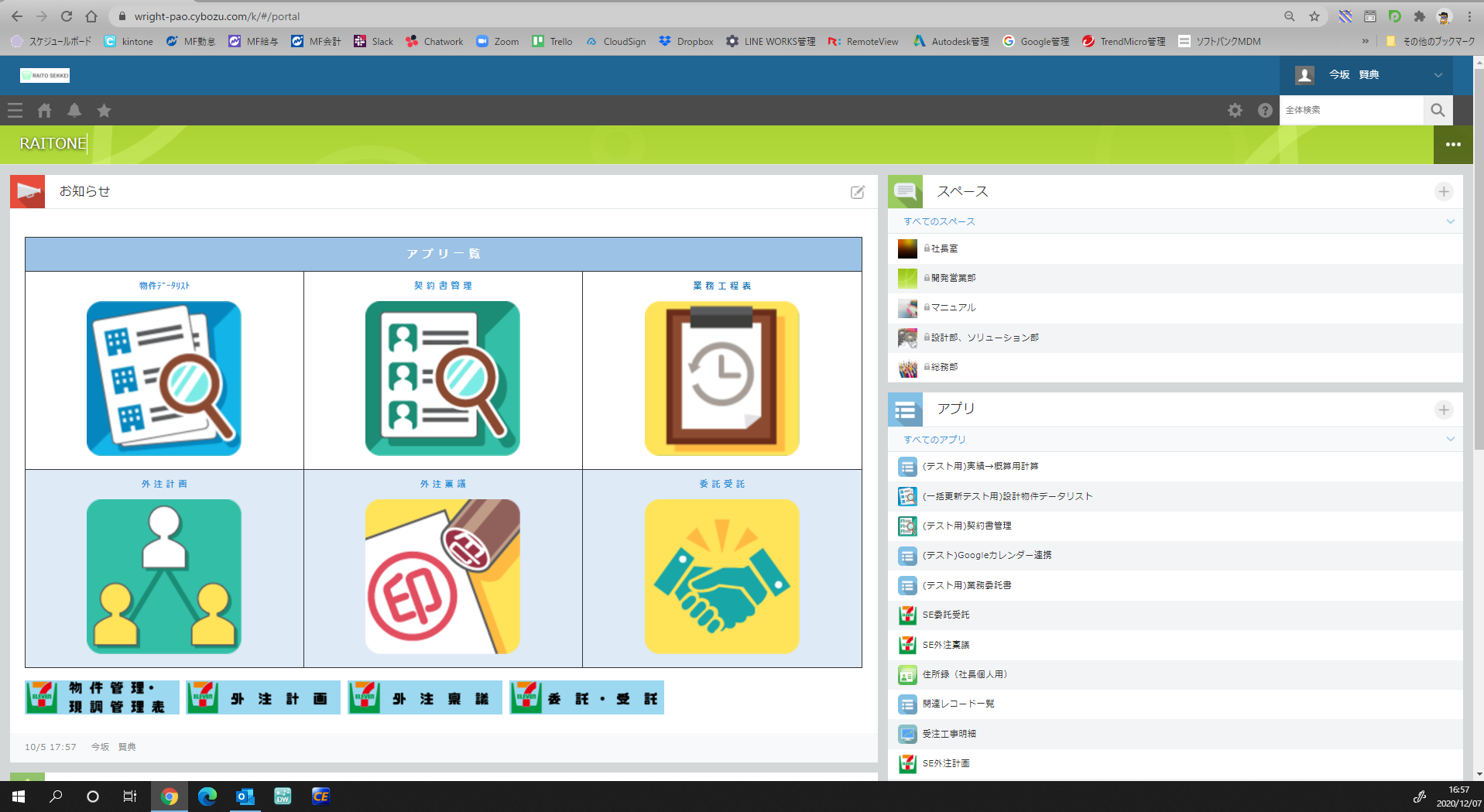The width and height of the screenshot is (1484, 812).
Task: Click the 外注計画 banner button
Action: click(x=263, y=698)
